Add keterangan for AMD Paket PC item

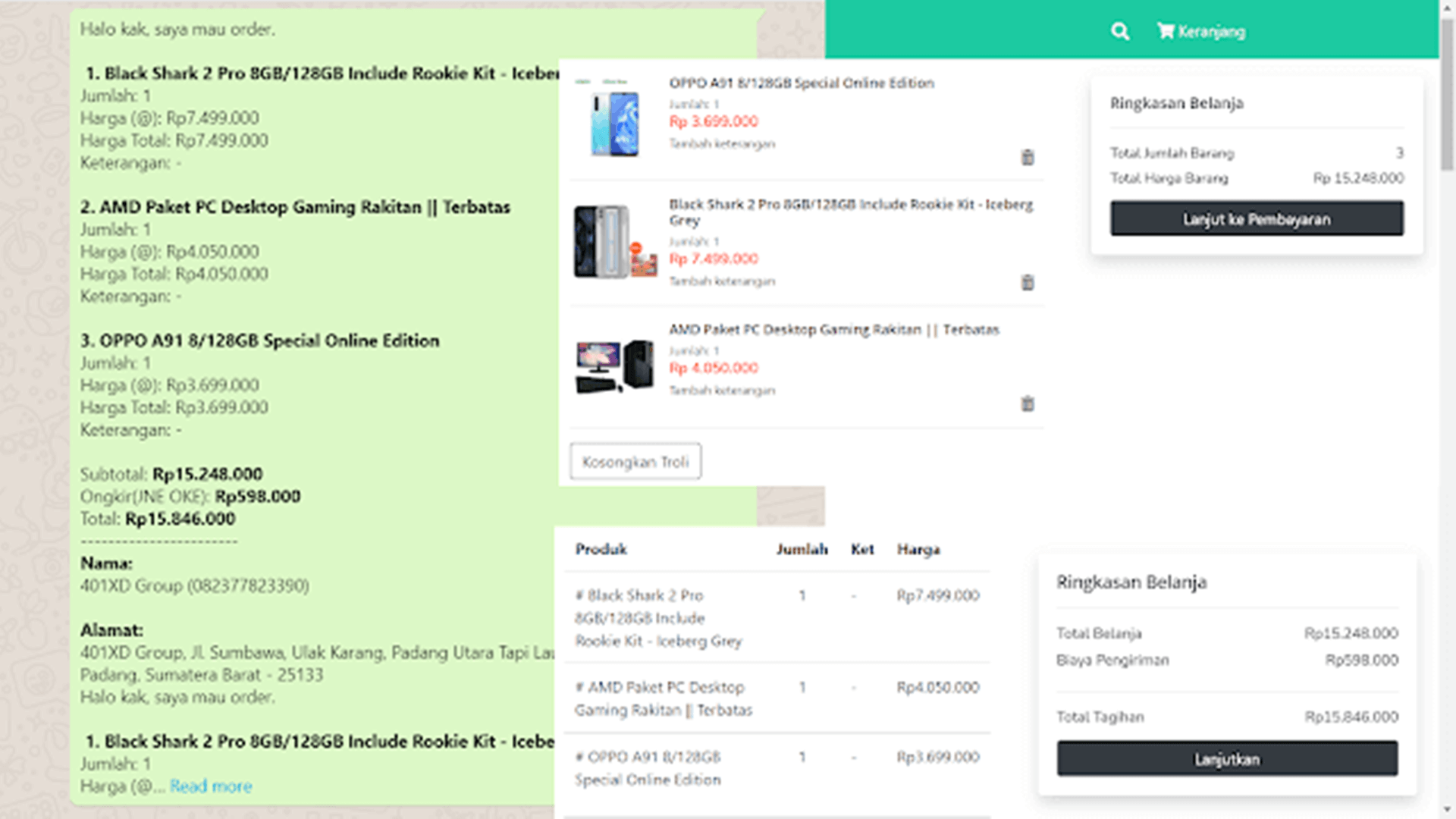[721, 390]
